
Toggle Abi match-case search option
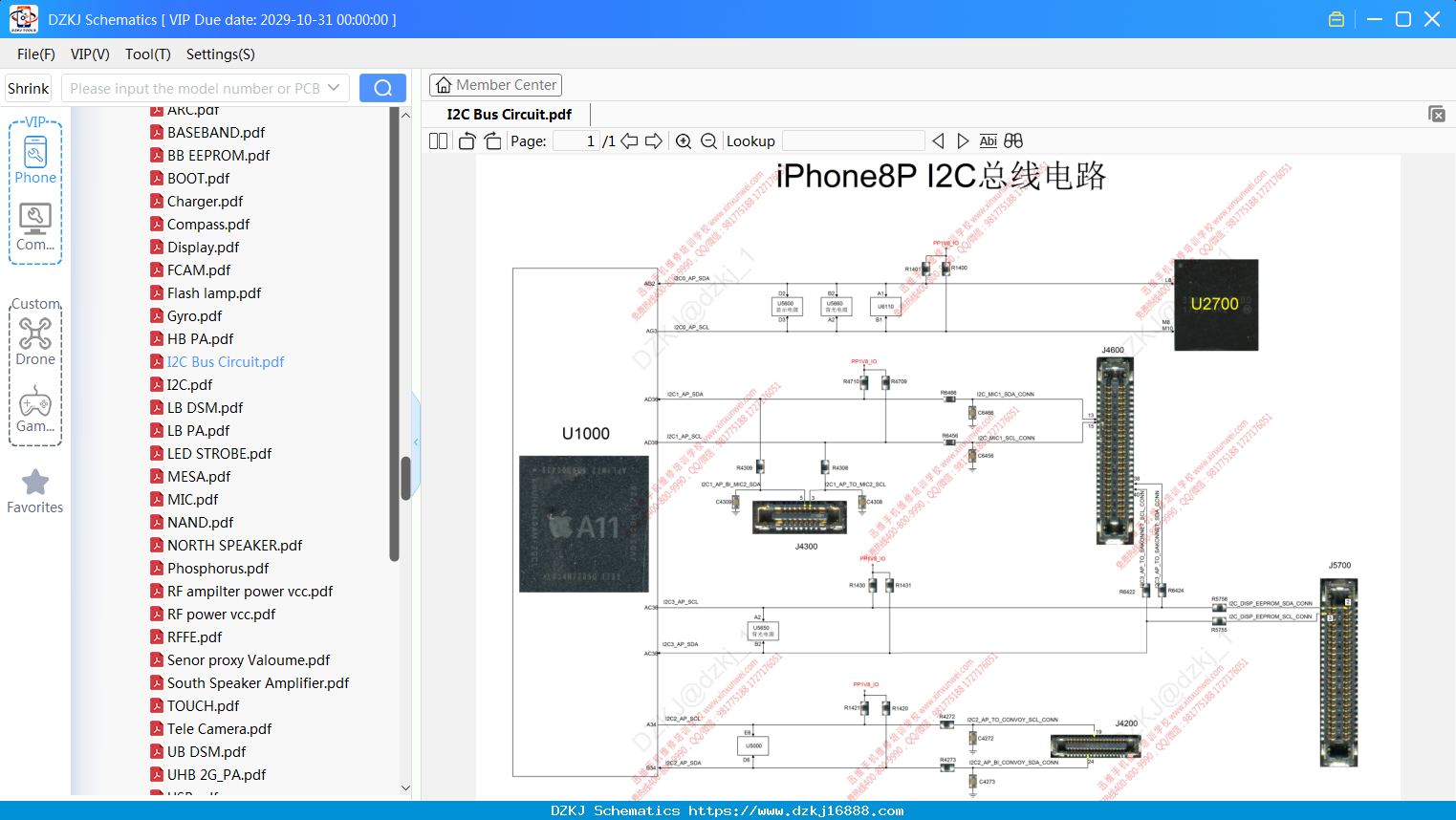(x=988, y=141)
